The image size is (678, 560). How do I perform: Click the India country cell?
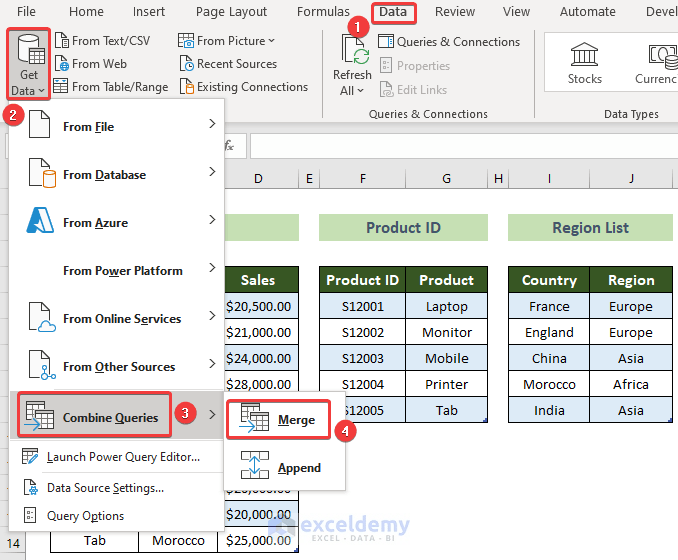click(549, 410)
